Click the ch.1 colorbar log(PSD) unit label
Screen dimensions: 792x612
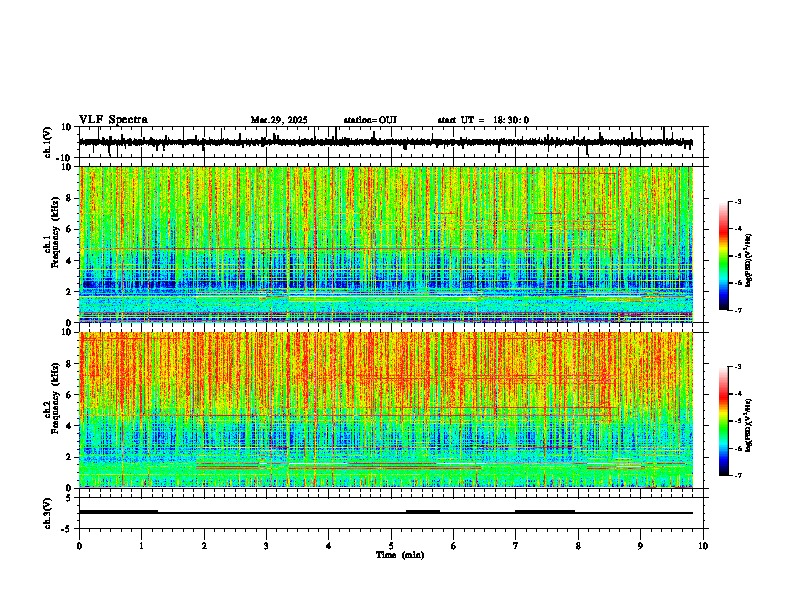[x=749, y=261]
